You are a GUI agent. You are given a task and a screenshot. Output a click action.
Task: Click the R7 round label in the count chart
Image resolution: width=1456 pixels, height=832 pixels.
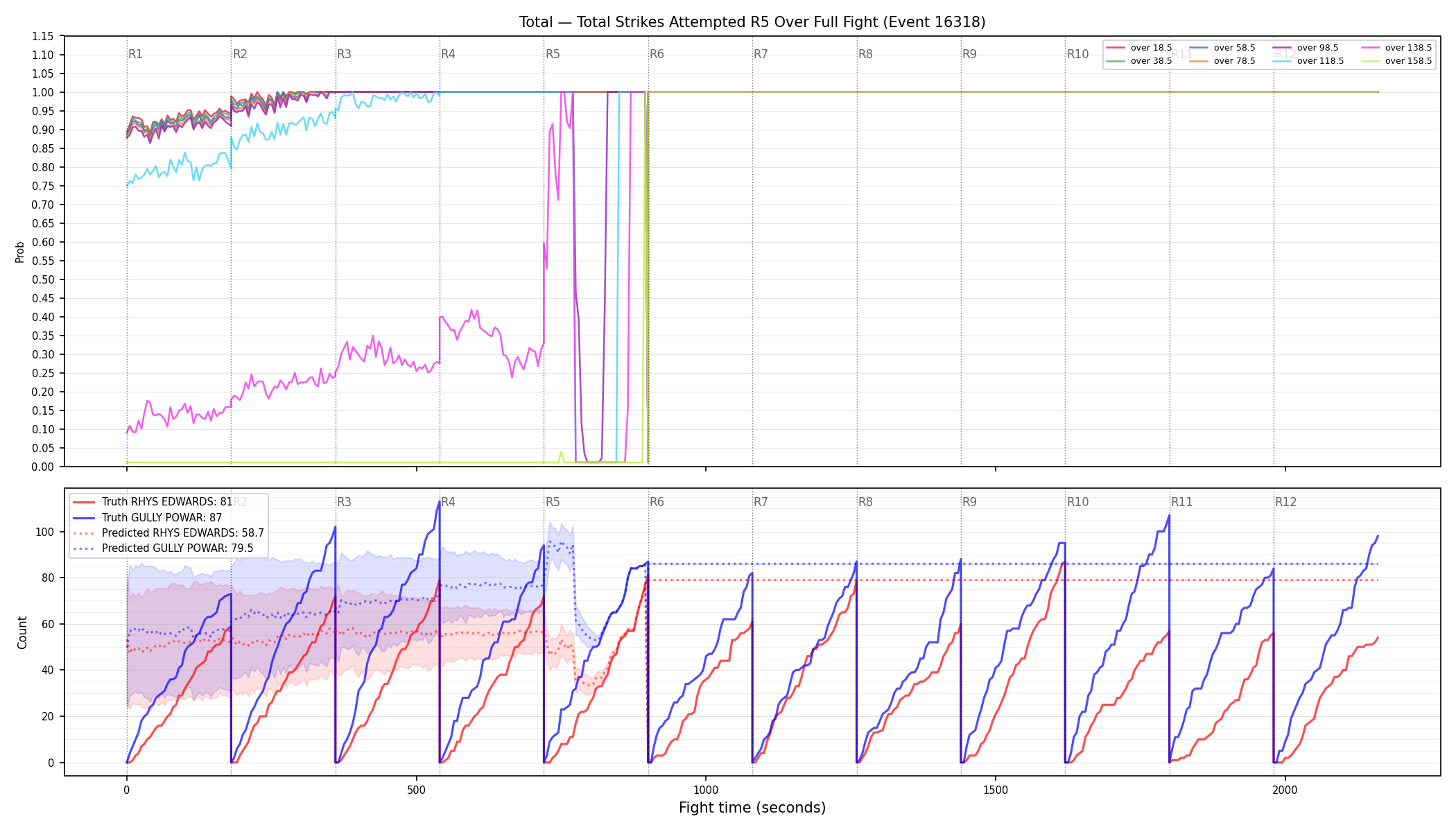(x=761, y=502)
